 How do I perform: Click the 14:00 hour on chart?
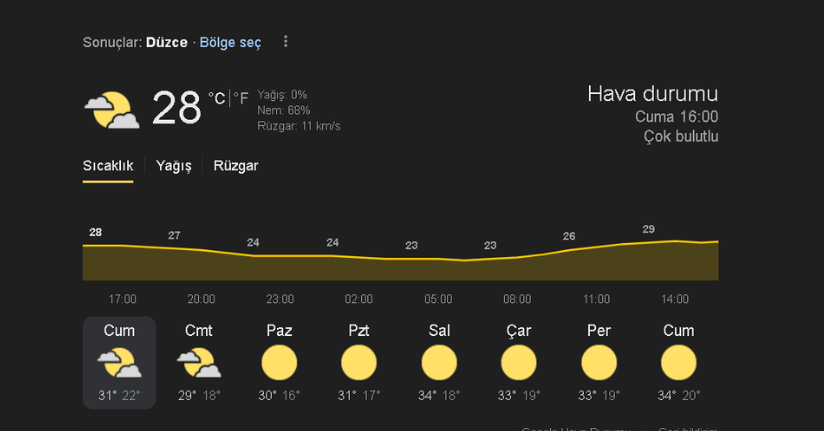(x=675, y=299)
